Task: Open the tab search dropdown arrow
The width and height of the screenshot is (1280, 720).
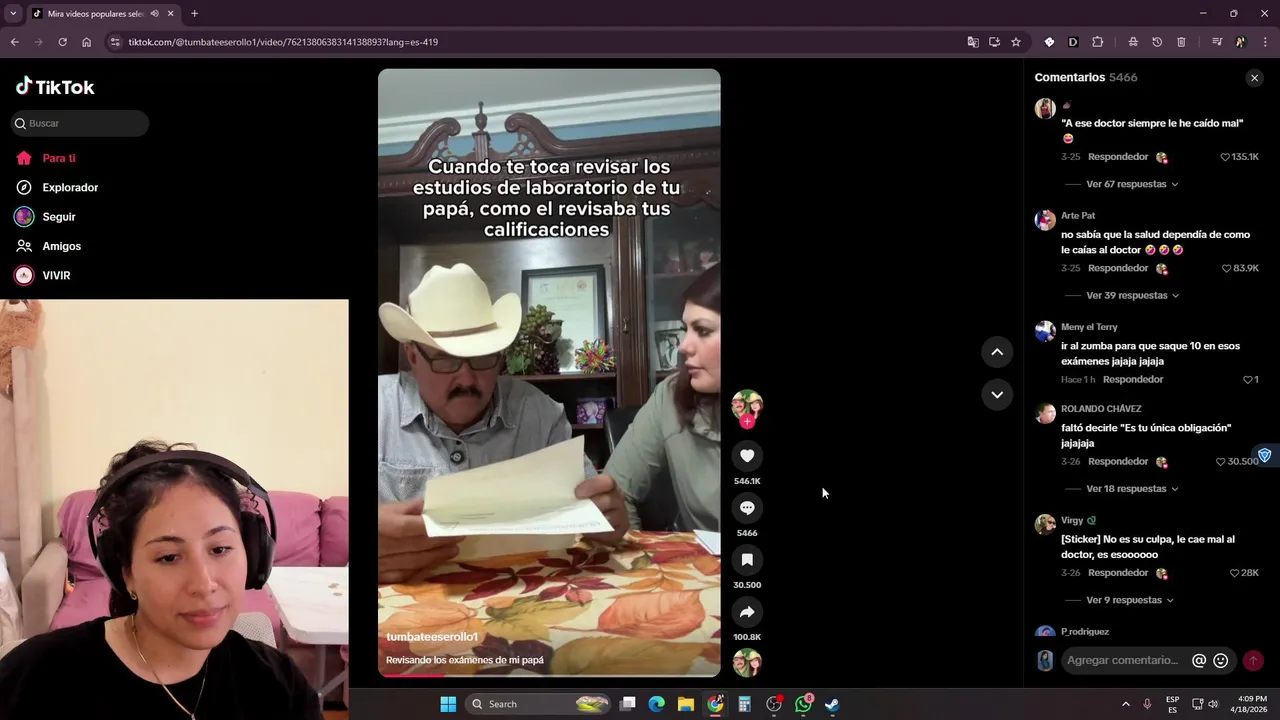Action: click(x=13, y=13)
